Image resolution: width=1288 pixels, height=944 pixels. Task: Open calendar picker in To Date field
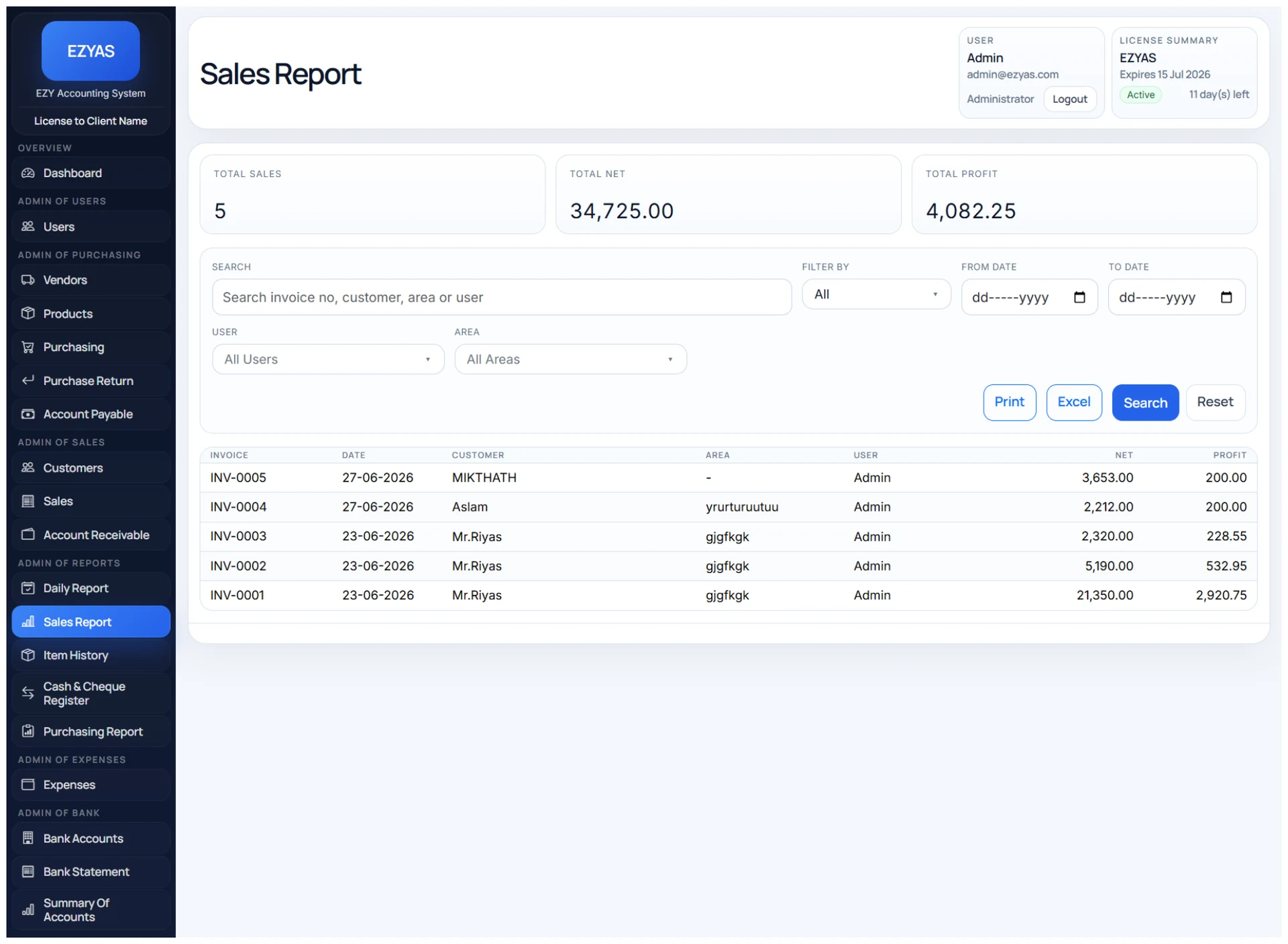pyautogui.click(x=1226, y=297)
